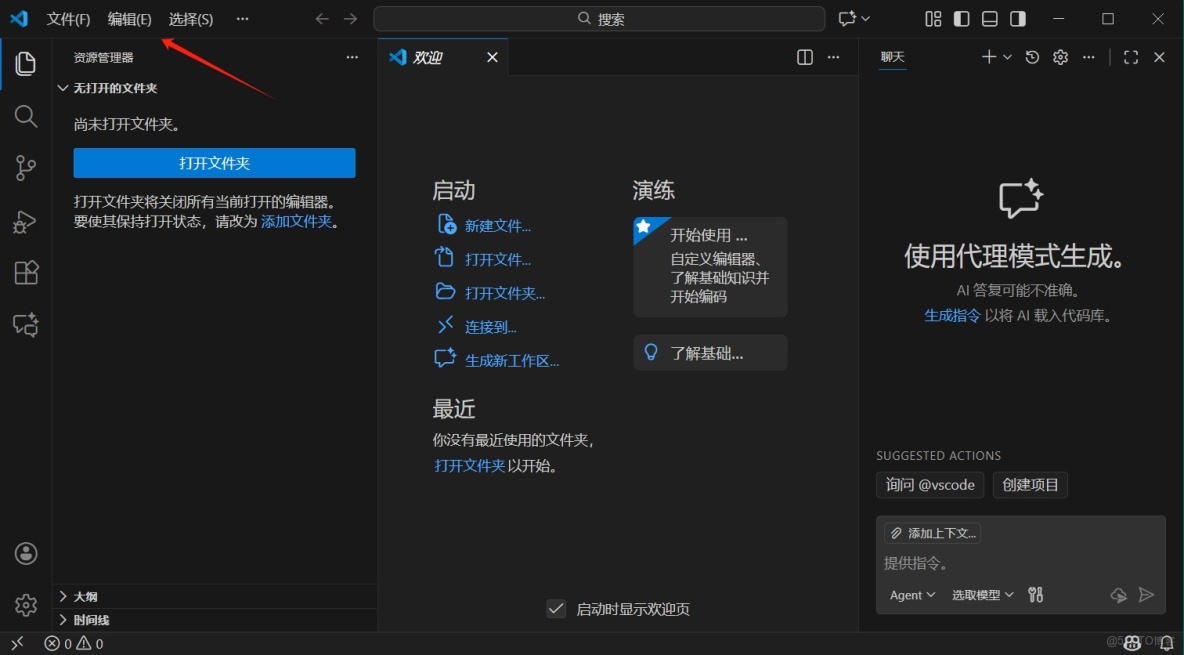The width and height of the screenshot is (1184, 655).
Task: Click the search box in the title bar
Action: 599,18
